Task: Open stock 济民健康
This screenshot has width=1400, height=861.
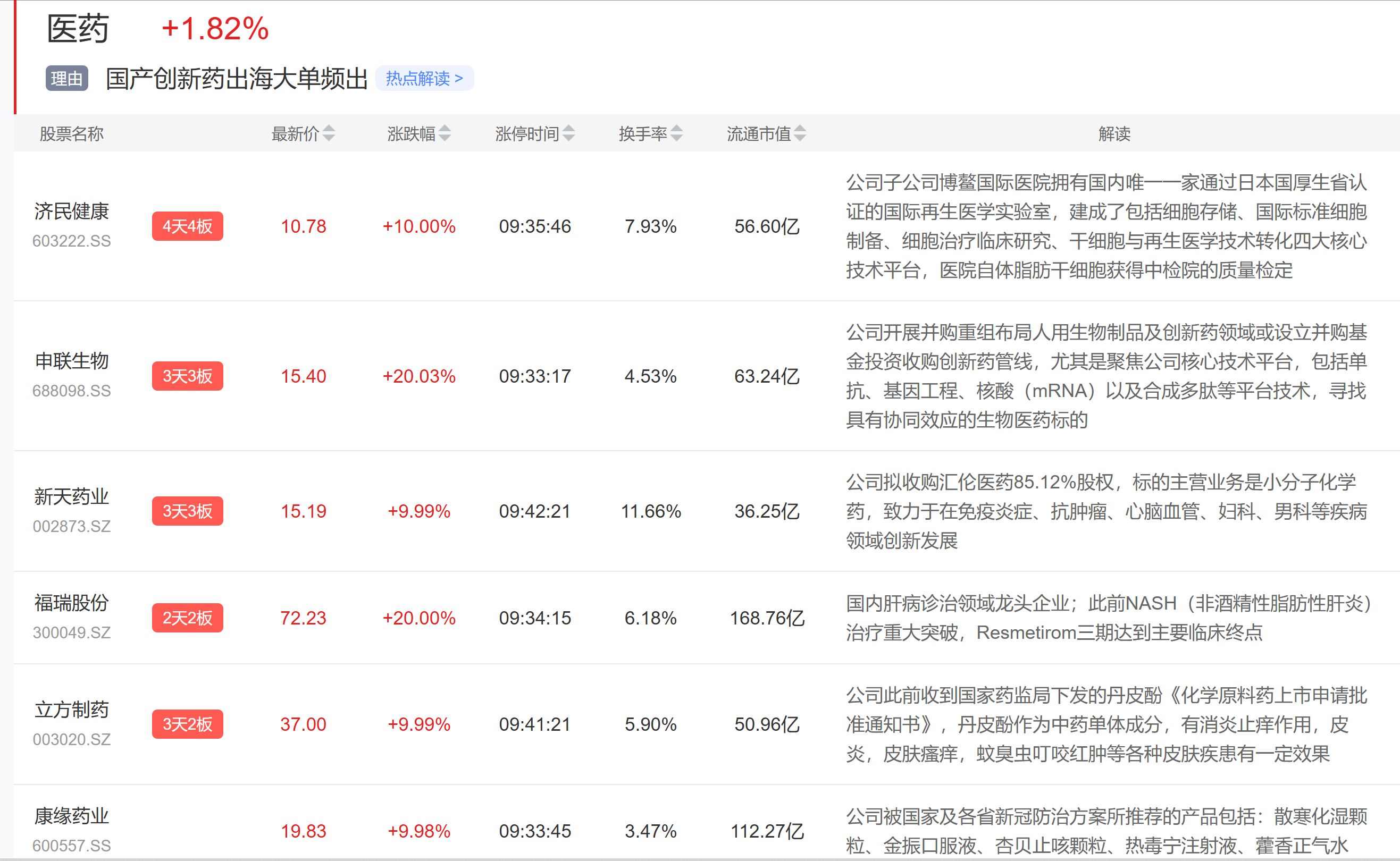Action: [71, 212]
